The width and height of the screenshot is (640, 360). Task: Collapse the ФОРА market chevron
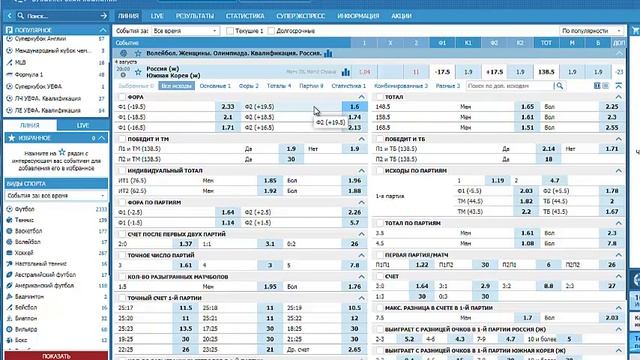[x=361, y=97]
